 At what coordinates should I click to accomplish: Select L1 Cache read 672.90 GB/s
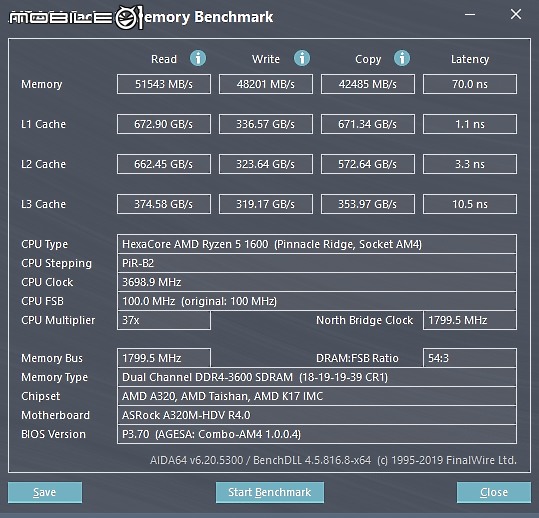click(164, 124)
